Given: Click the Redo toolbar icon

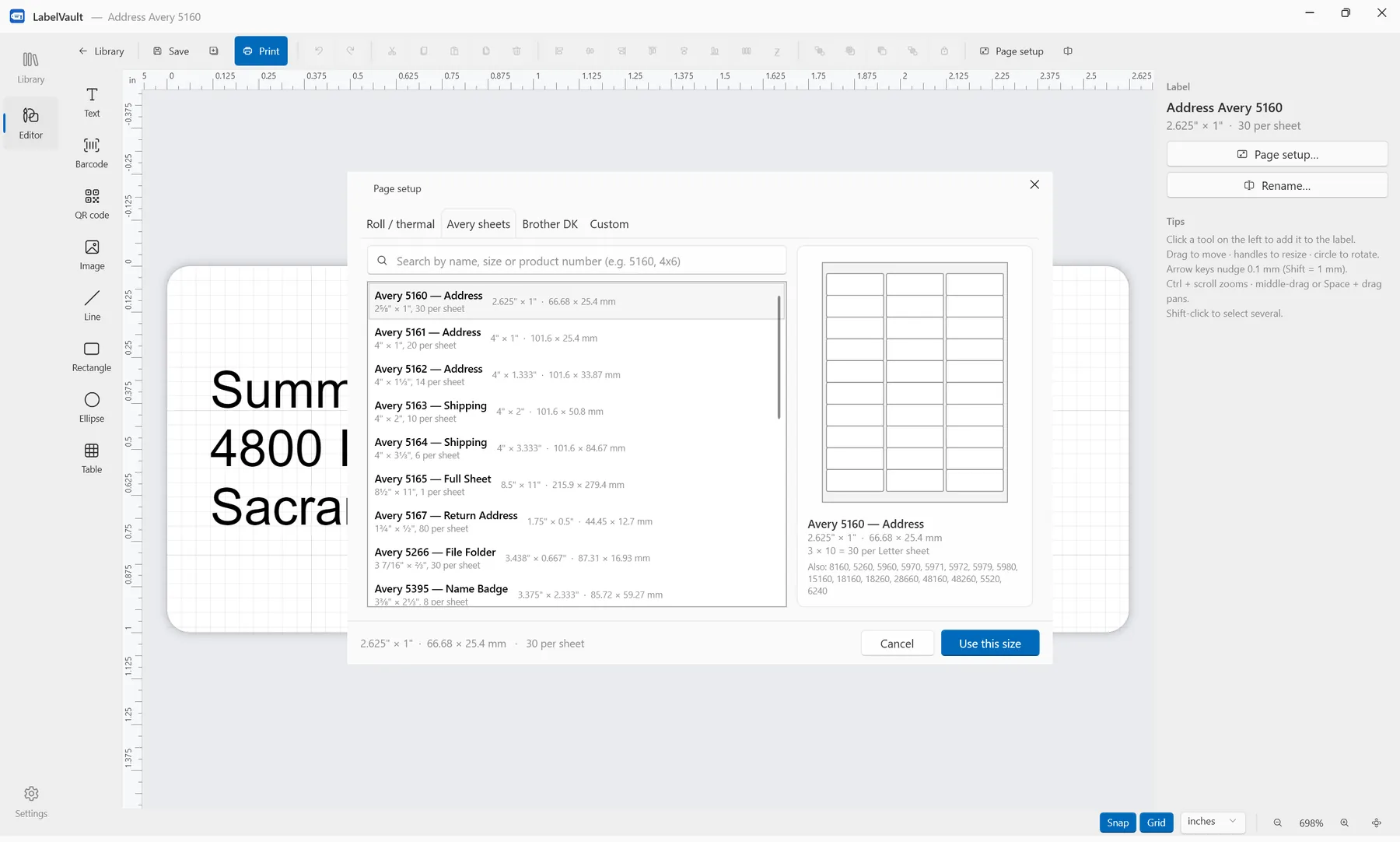Looking at the screenshot, I should pyautogui.click(x=350, y=51).
